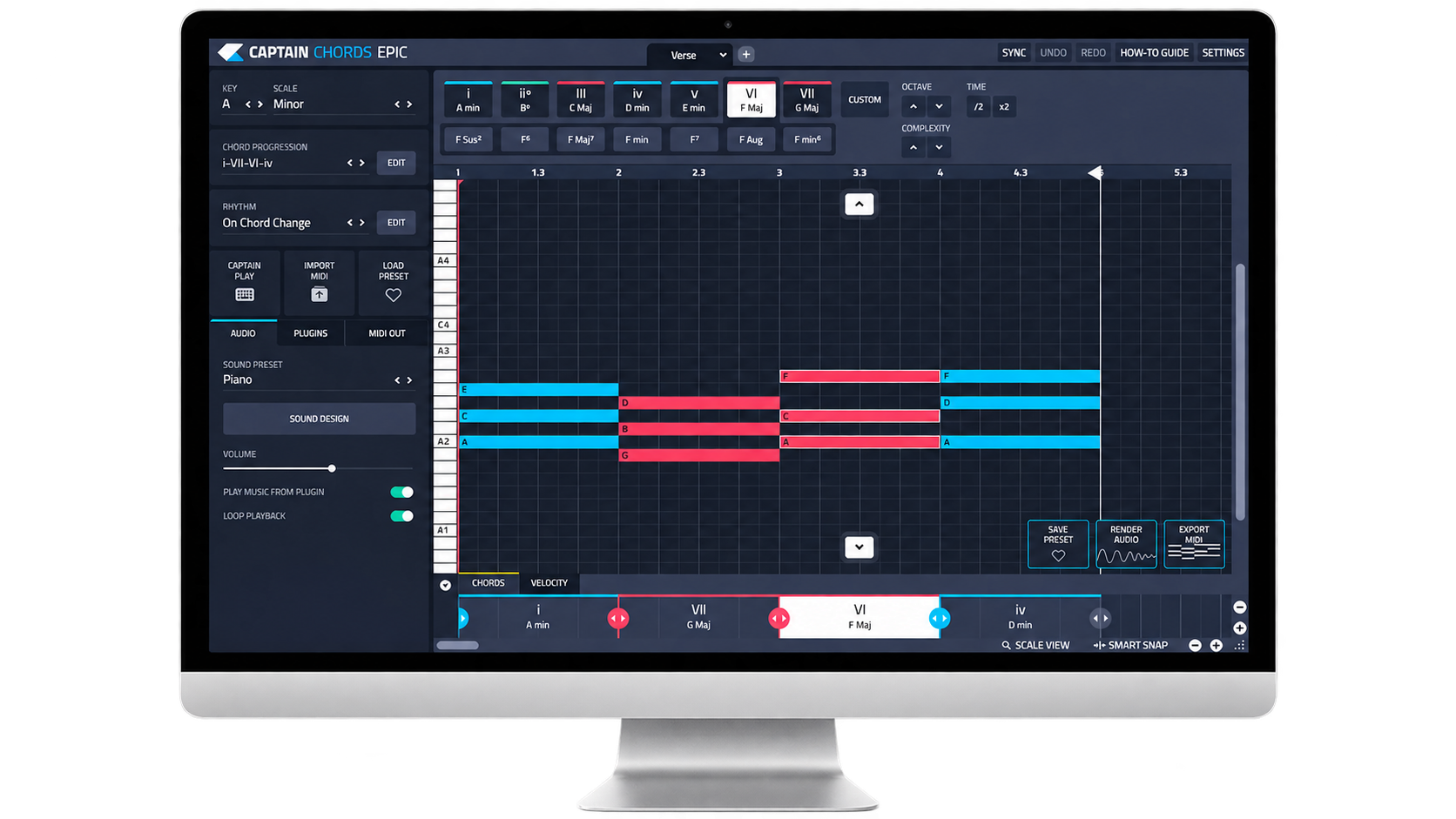Click next arrow for Key A

pos(260,104)
